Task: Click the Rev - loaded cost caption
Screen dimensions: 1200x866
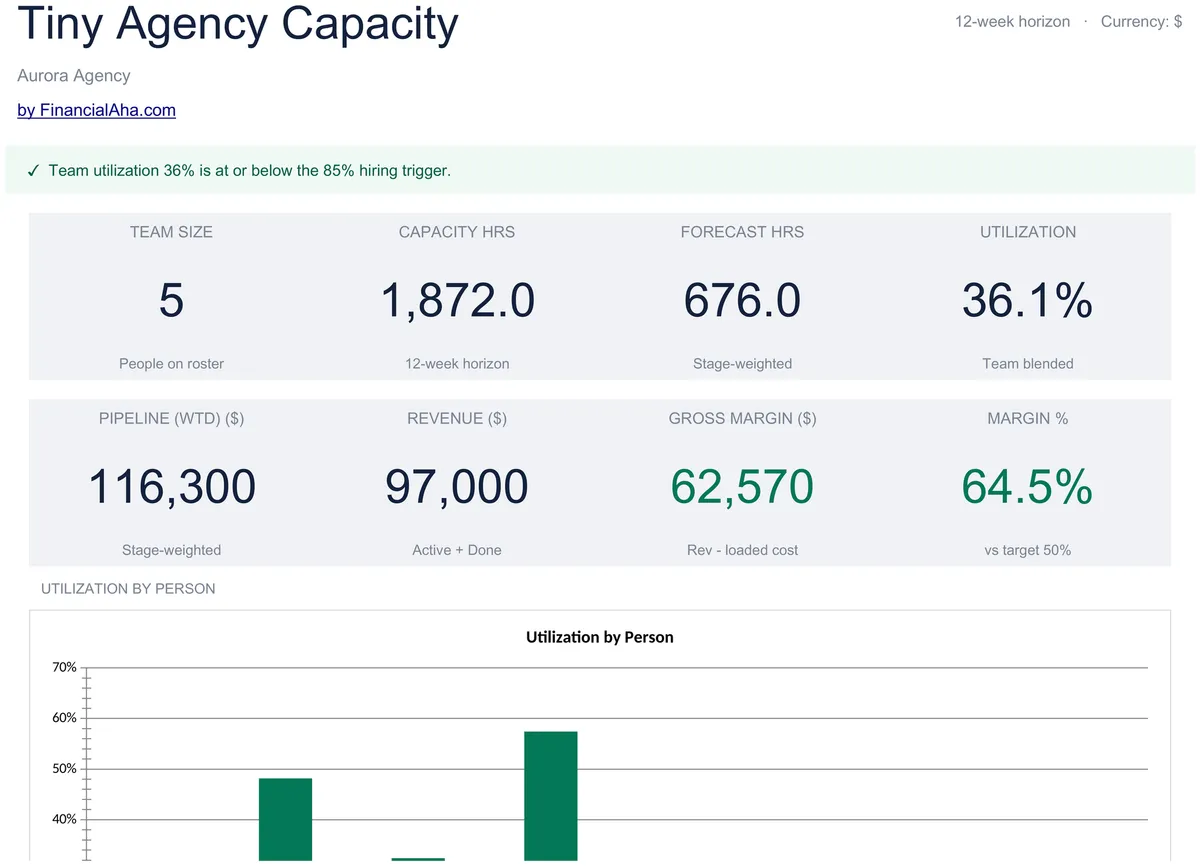Action: click(742, 550)
